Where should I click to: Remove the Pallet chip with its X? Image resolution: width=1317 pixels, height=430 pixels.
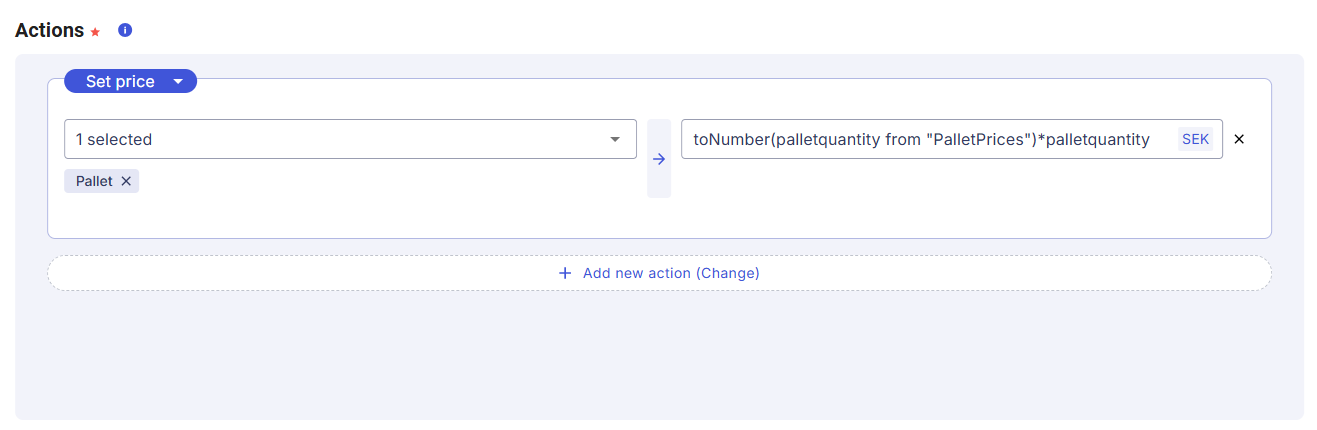[x=126, y=181]
